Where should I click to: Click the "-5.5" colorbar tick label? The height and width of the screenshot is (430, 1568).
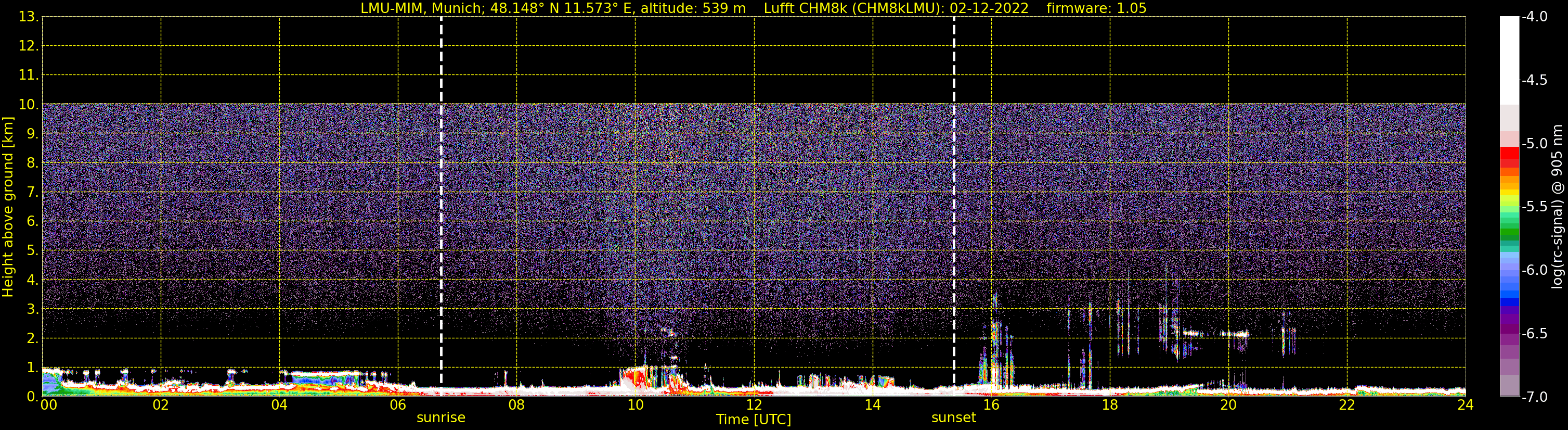point(1534,207)
